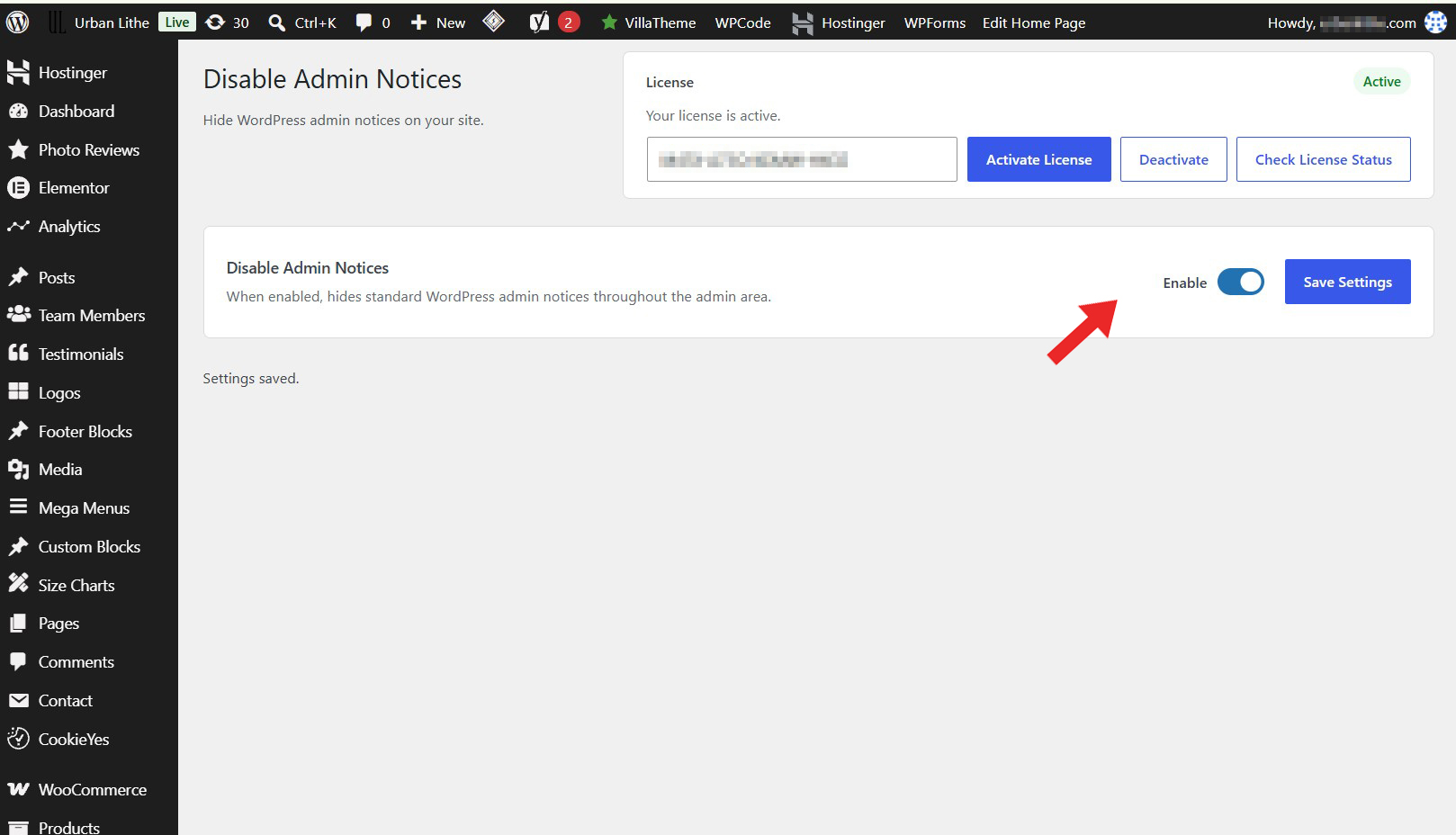Click the Hostinger icon in the top admin bar
The height and width of the screenshot is (835, 1456).
pos(802,23)
